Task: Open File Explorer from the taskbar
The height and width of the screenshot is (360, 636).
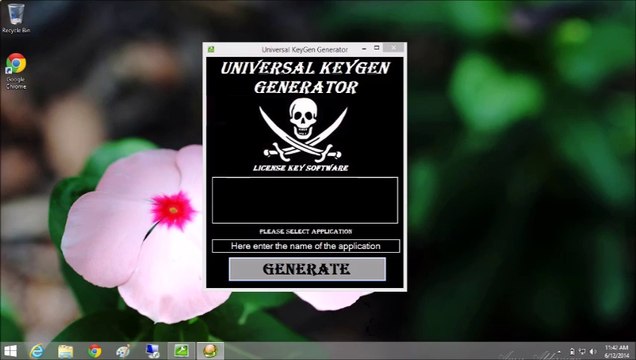Action: (65, 351)
